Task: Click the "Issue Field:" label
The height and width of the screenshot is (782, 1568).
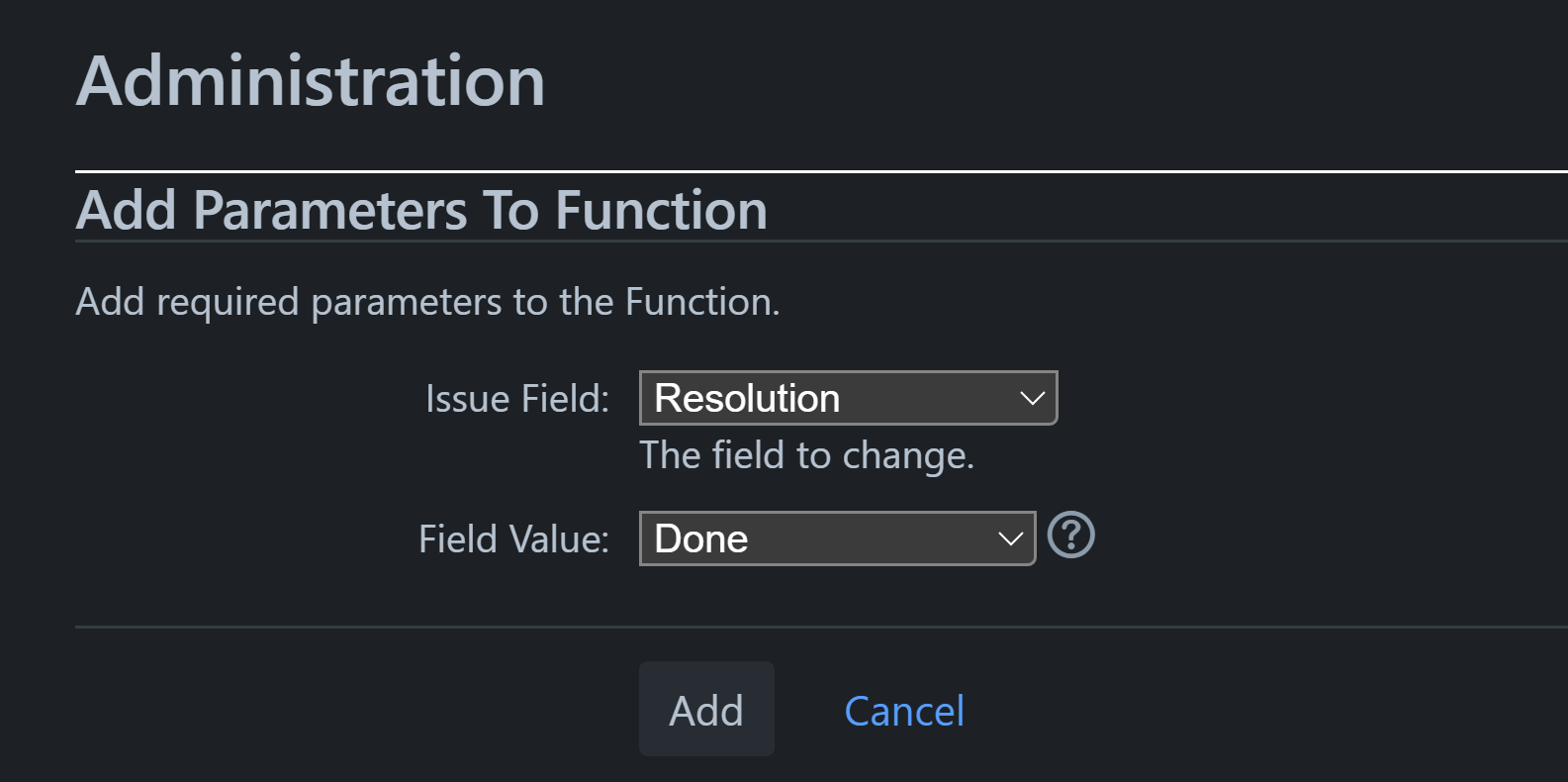Action: [516, 399]
